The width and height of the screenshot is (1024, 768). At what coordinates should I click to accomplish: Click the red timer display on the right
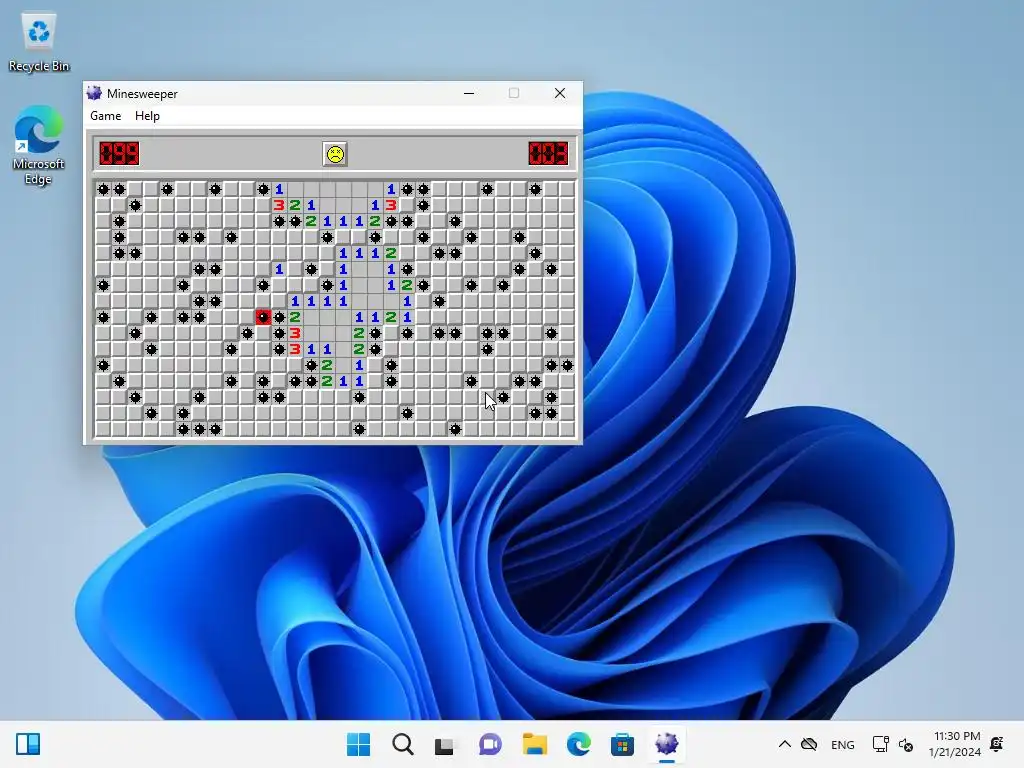[549, 154]
